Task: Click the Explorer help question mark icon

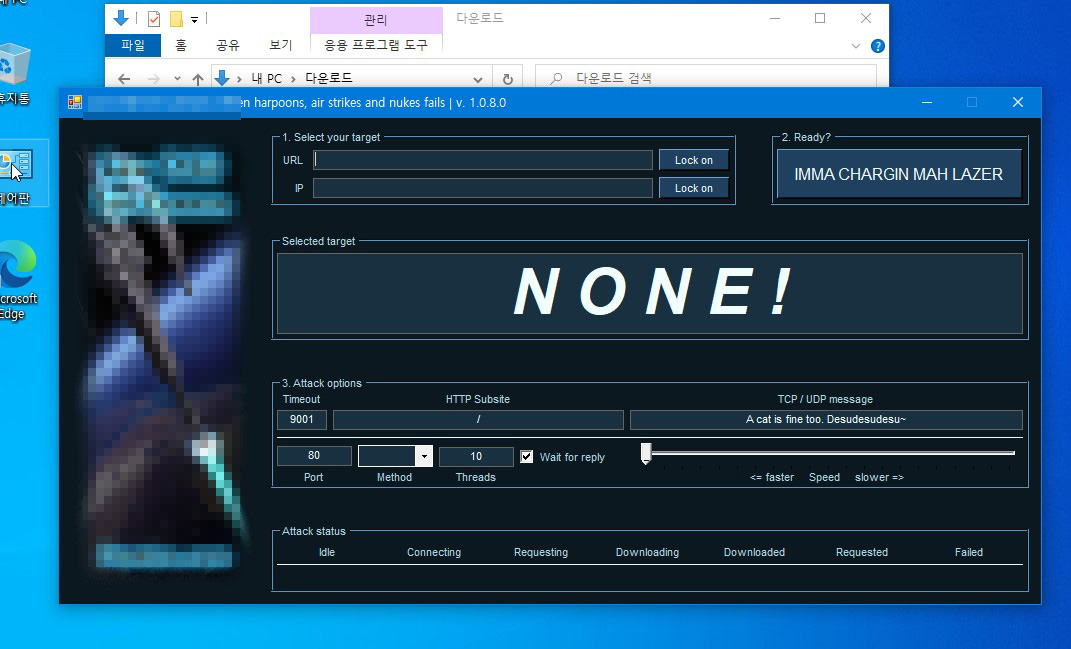Action: click(x=877, y=46)
